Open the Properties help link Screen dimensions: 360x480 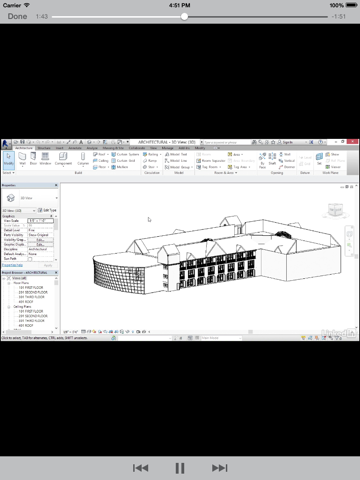pos(12,265)
